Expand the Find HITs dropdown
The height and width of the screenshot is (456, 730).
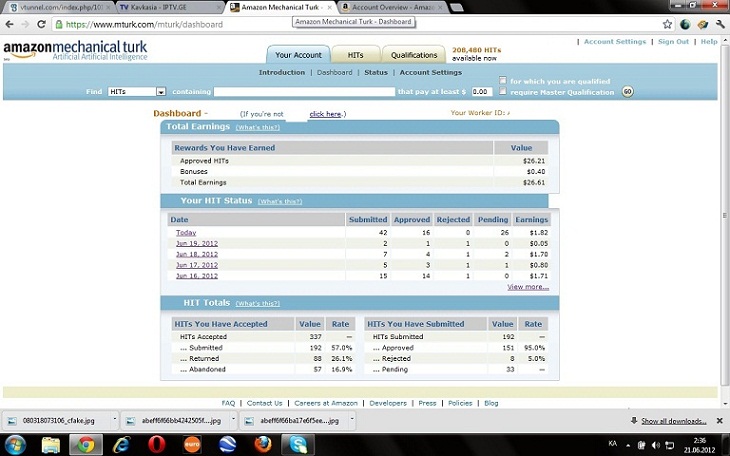click(160, 92)
